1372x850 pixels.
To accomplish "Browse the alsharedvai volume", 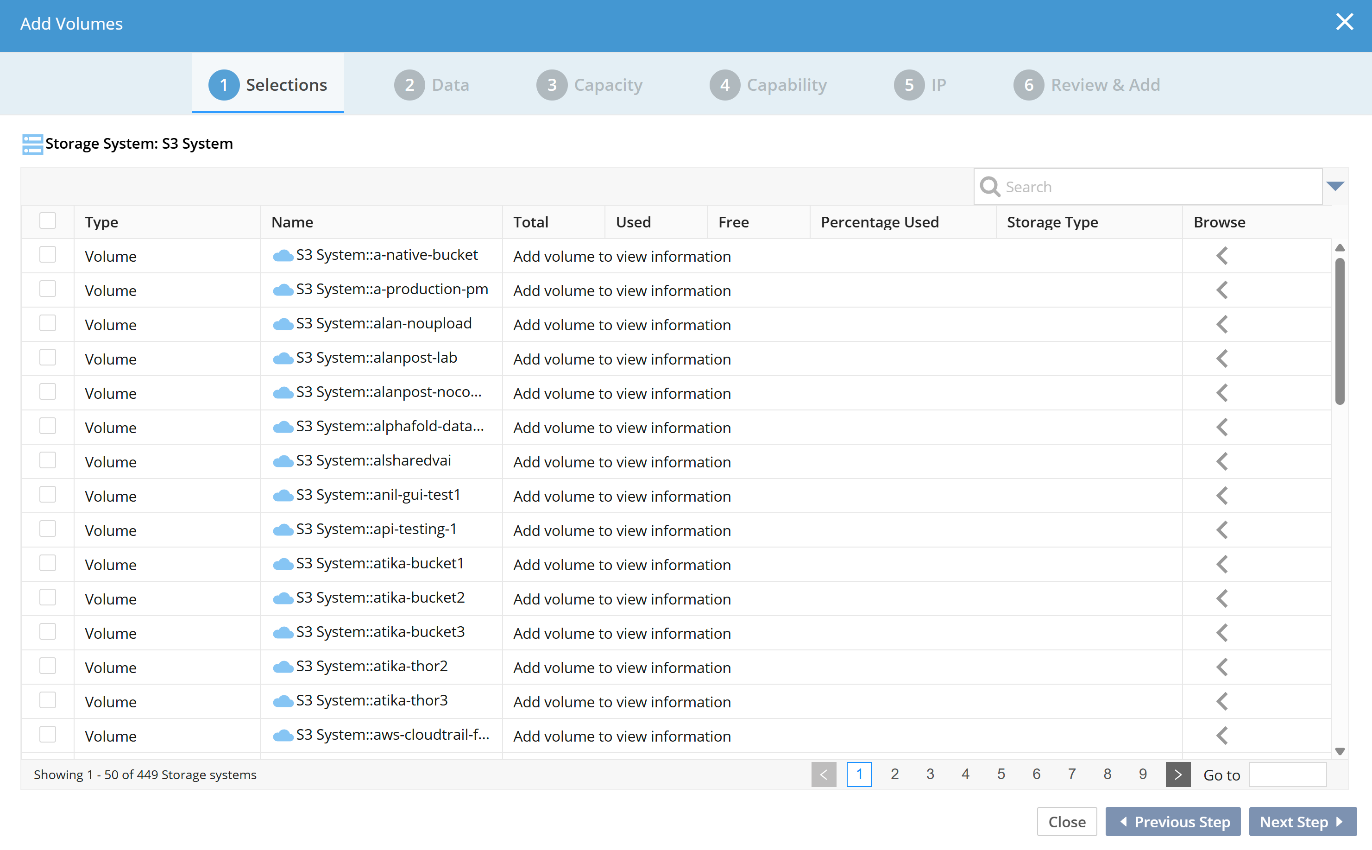I will [1221, 461].
